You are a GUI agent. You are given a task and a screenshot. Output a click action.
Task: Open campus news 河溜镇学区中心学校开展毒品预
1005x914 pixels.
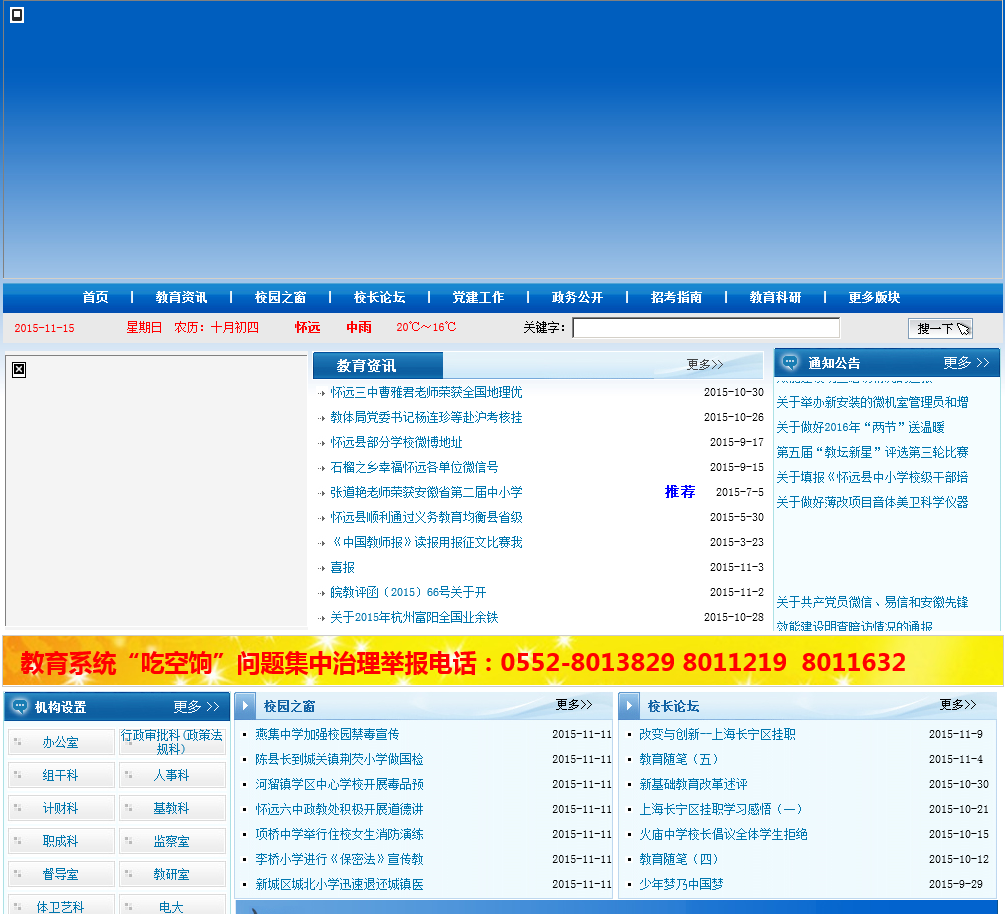tap(339, 784)
